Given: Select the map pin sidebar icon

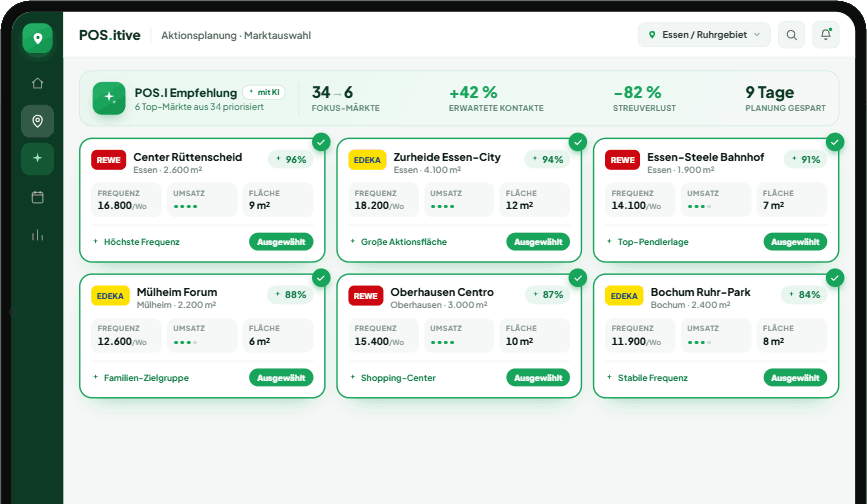Looking at the screenshot, I should (38, 121).
